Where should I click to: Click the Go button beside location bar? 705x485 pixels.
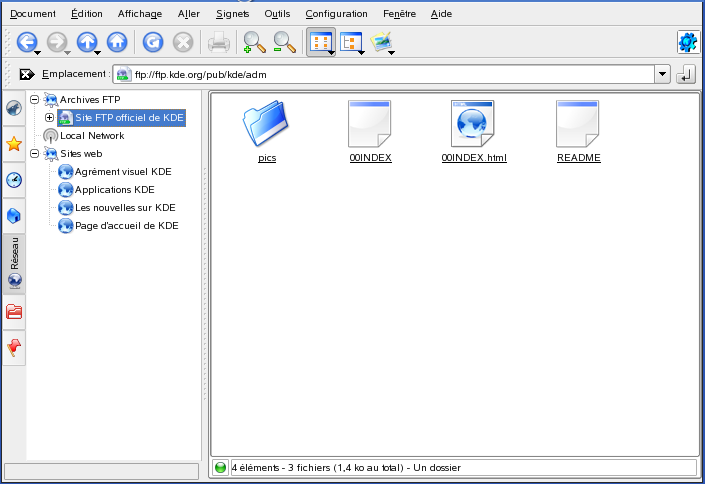686,74
